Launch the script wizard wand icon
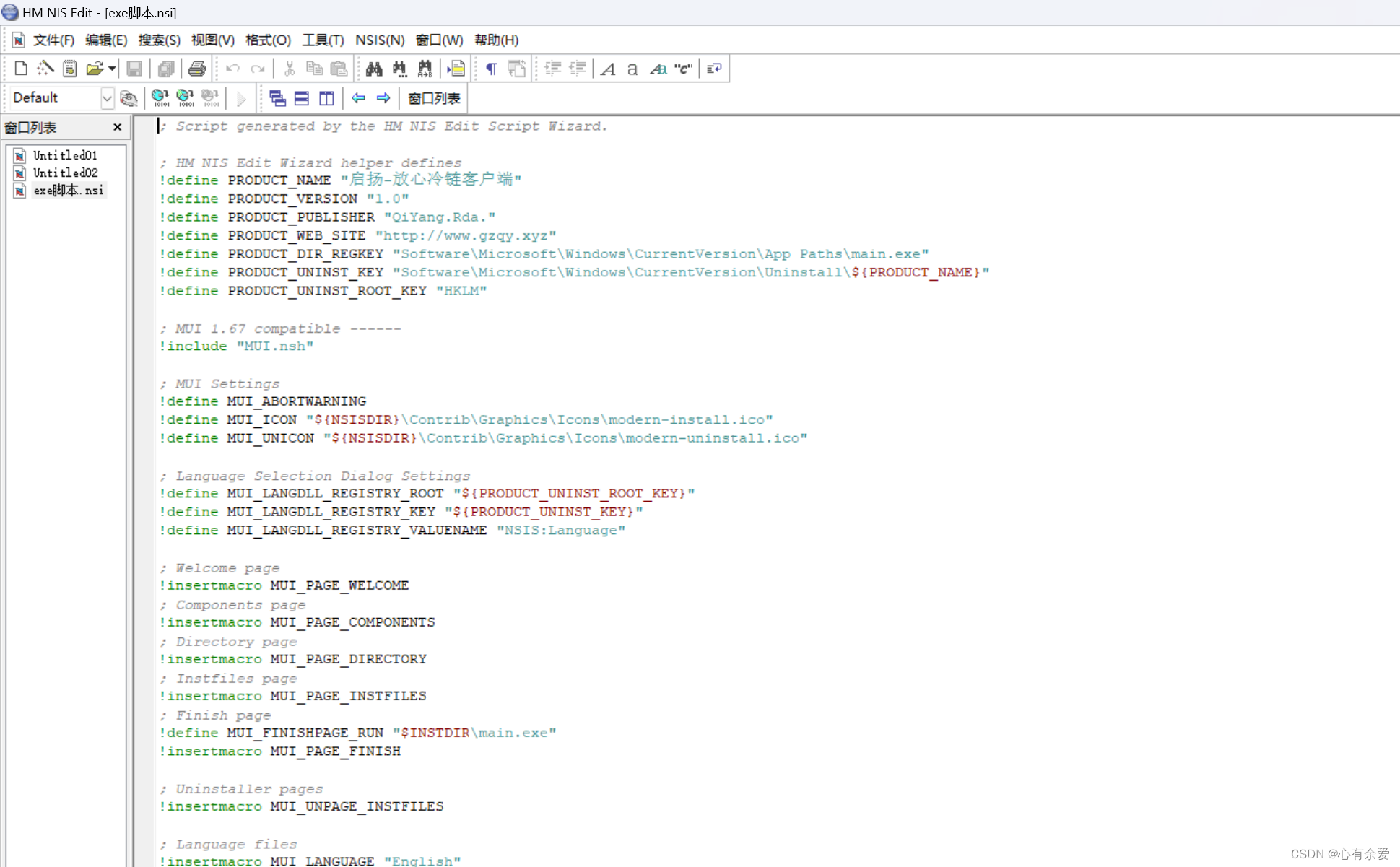 coord(45,69)
